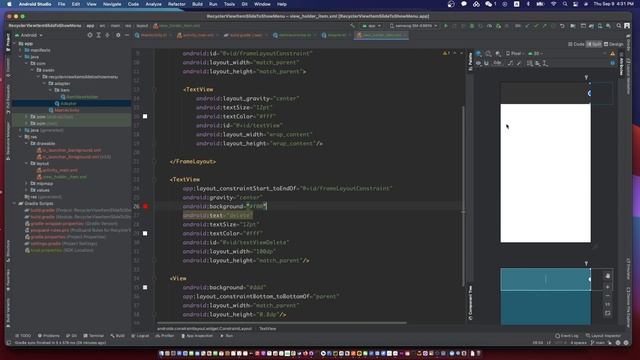Viewport: 640px width, 360px height.
Task: Open the Refactor menu
Action: [x=177, y=4]
